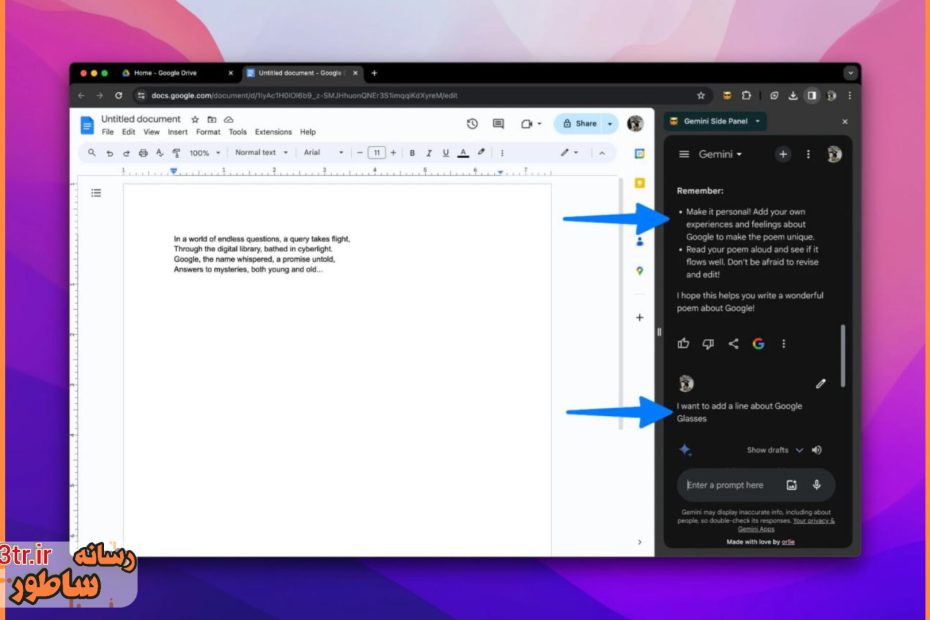930x620 pixels.
Task: Click the Google double-check response icon
Action: [x=758, y=344]
